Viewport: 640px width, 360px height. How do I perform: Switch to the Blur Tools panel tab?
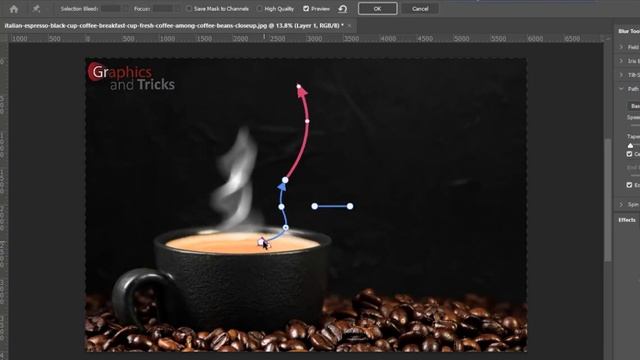(629, 31)
